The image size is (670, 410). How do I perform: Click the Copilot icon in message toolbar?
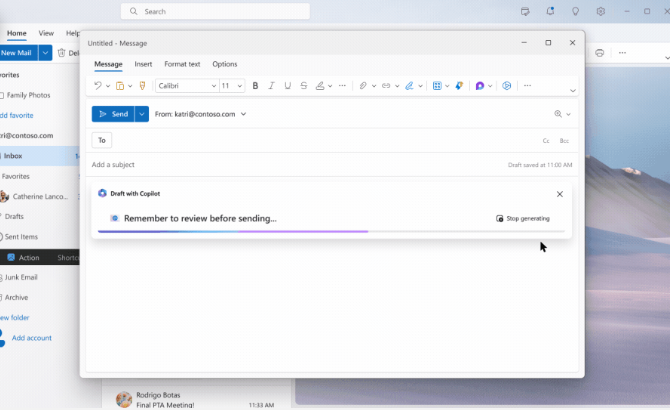(507, 86)
